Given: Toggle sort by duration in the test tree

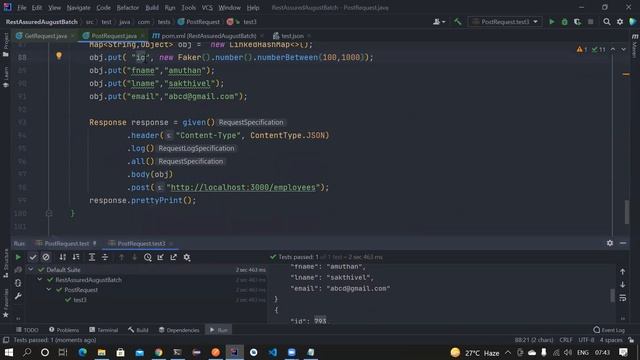Looking at the screenshot, I should (76, 257).
